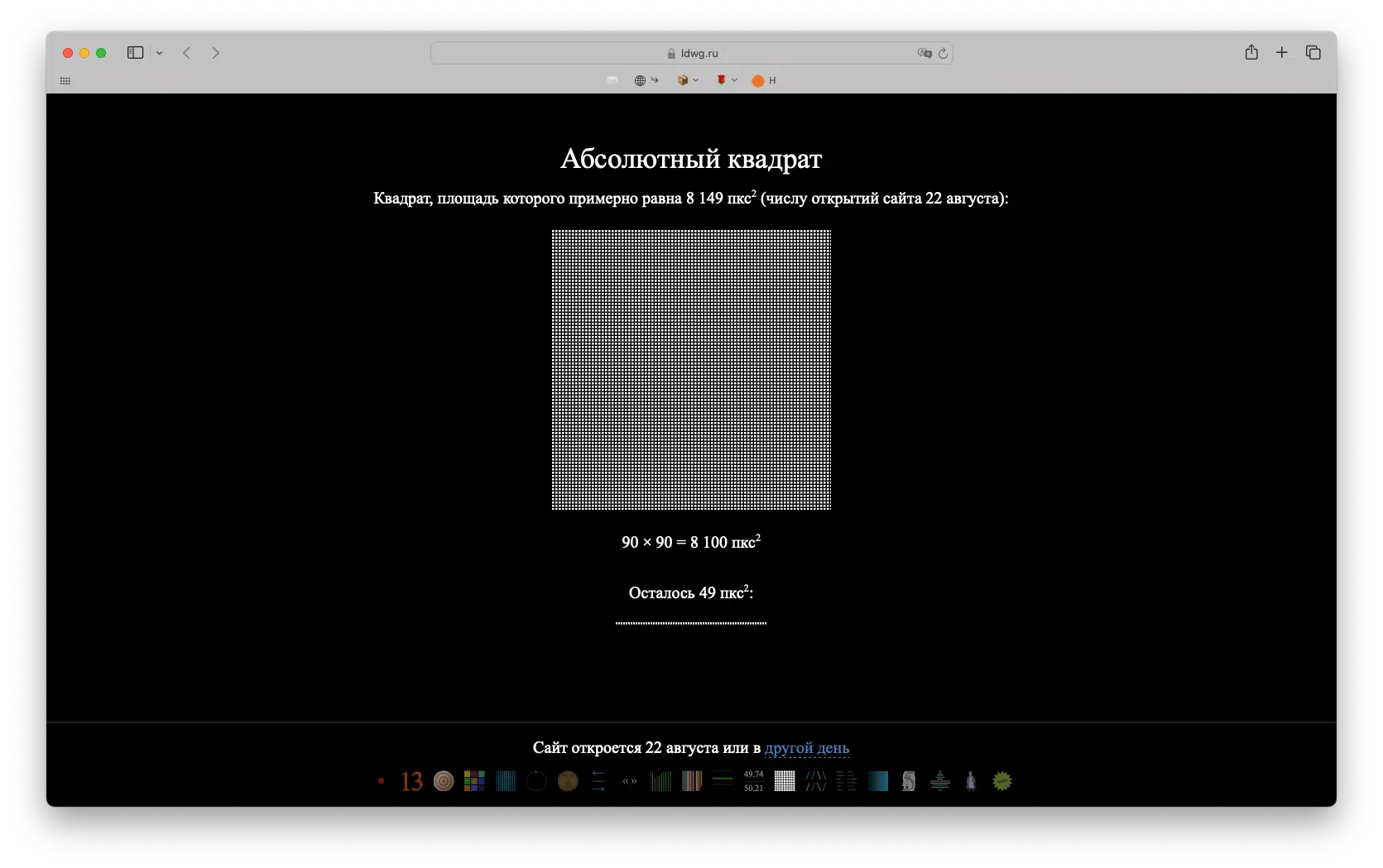The width and height of the screenshot is (1383, 868).
Task: Show the favorites grid icon
Action: [x=65, y=81]
